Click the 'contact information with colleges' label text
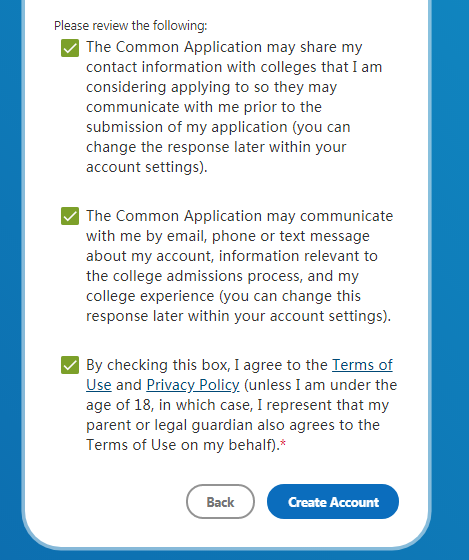The width and height of the screenshot is (469, 560). click(202, 67)
